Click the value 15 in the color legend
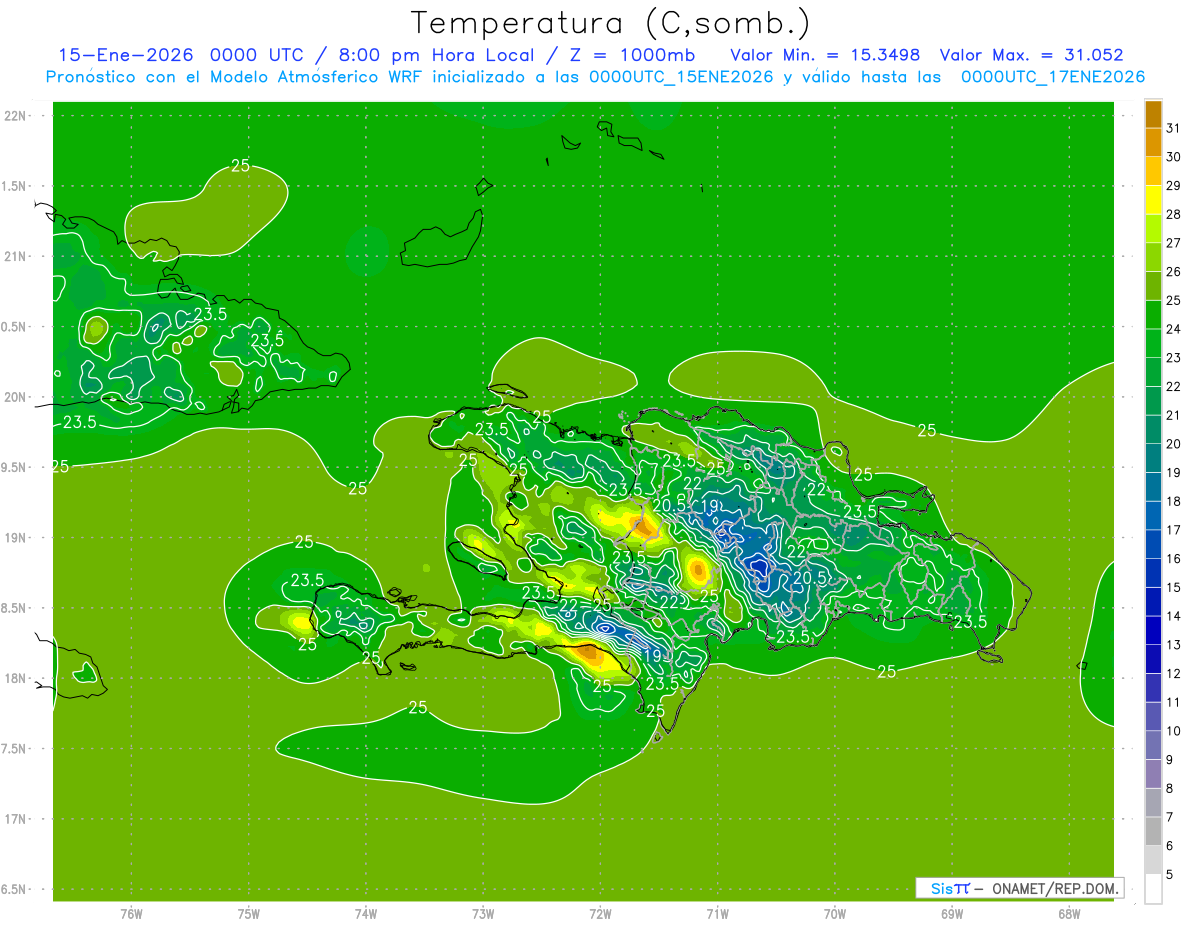 pos(1173,588)
